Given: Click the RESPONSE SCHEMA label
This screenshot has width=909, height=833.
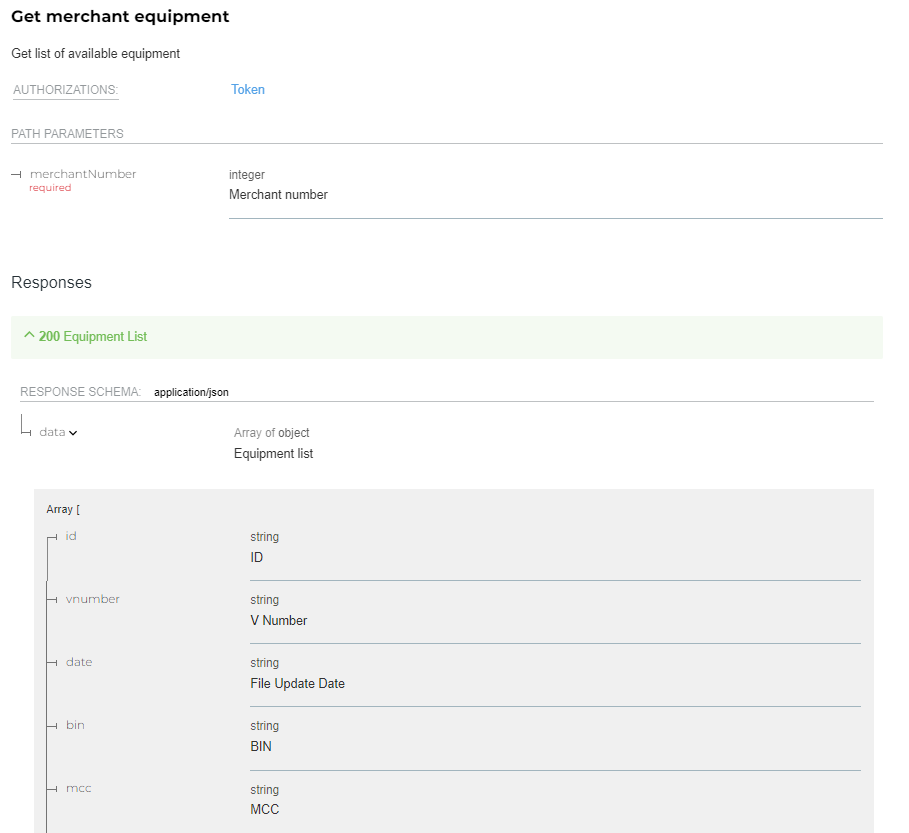Looking at the screenshot, I should [81, 392].
